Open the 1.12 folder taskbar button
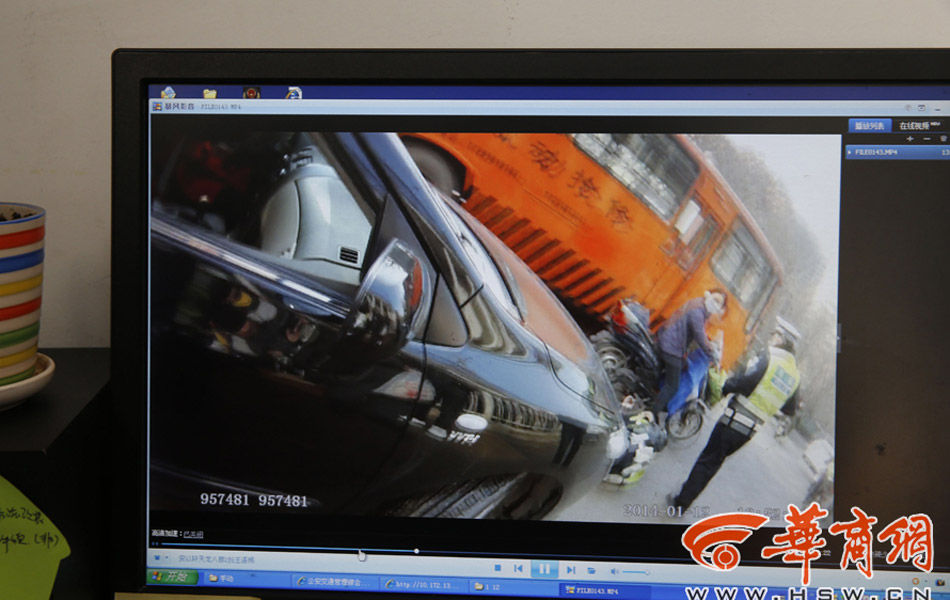This screenshot has height=600, width=950. pos(513,586)
